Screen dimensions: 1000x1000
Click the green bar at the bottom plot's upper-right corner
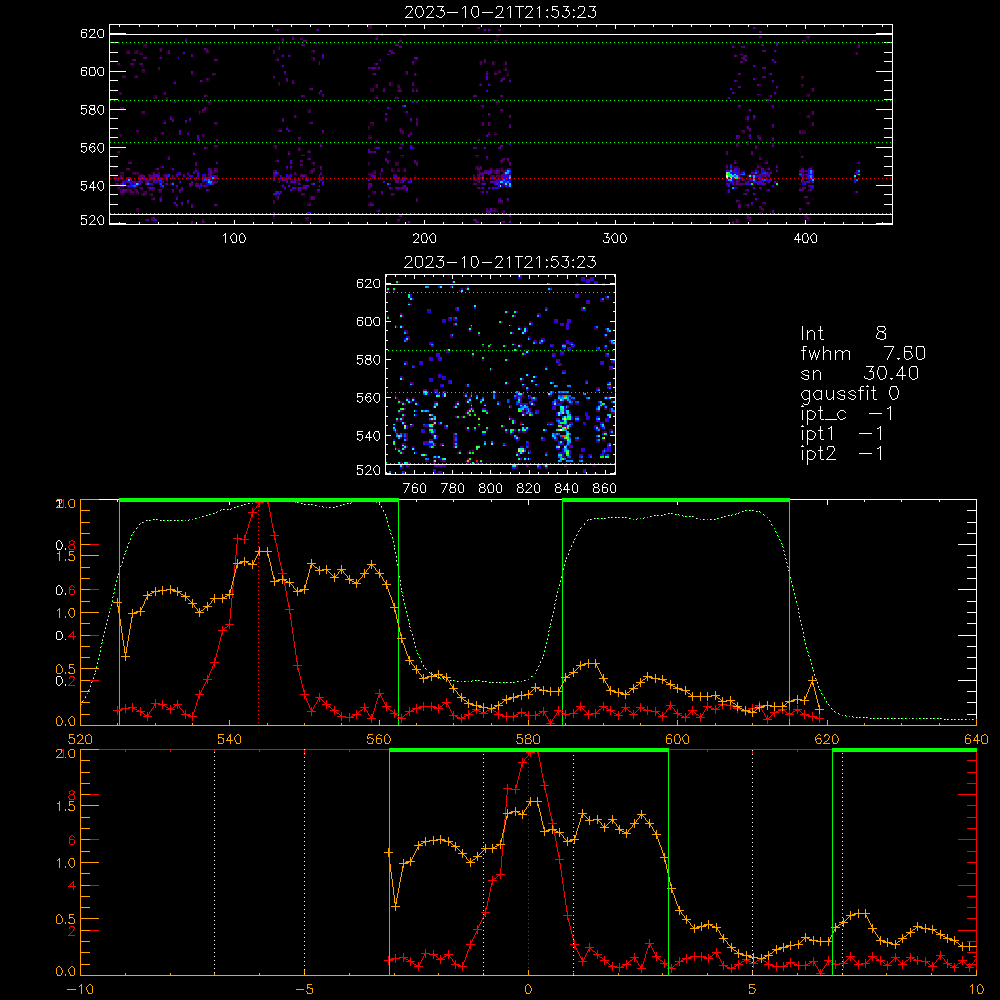904,751
